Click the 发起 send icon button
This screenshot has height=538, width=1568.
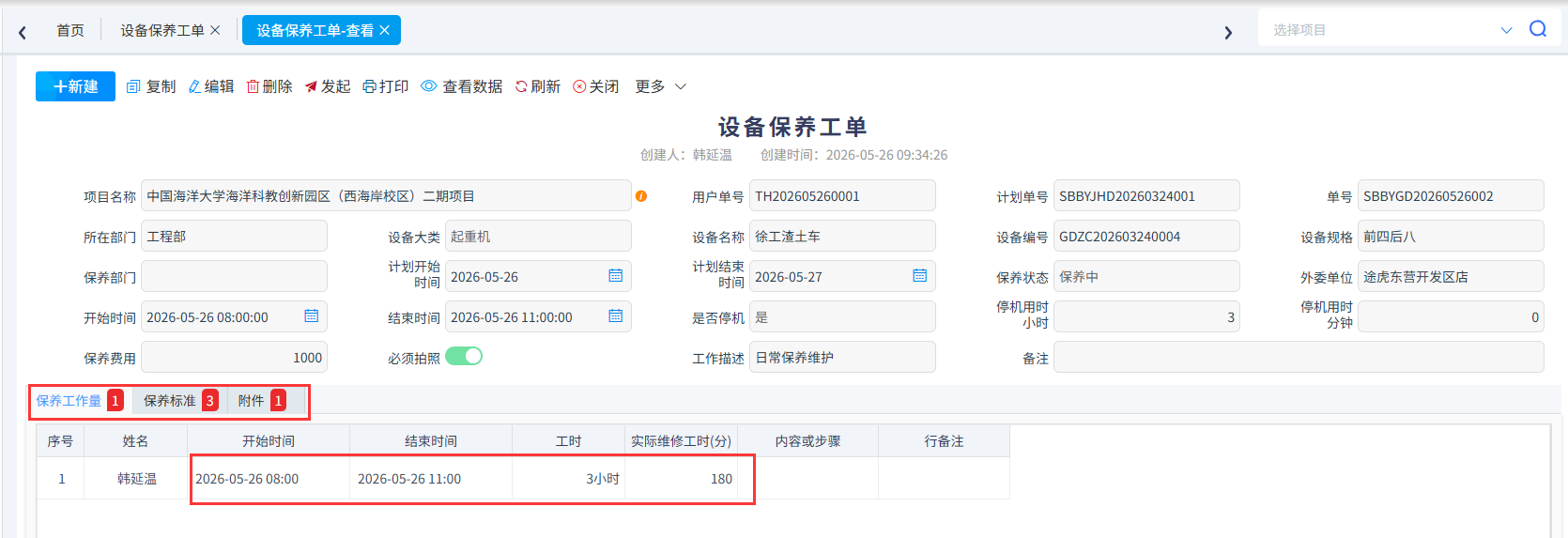(328, 86)
